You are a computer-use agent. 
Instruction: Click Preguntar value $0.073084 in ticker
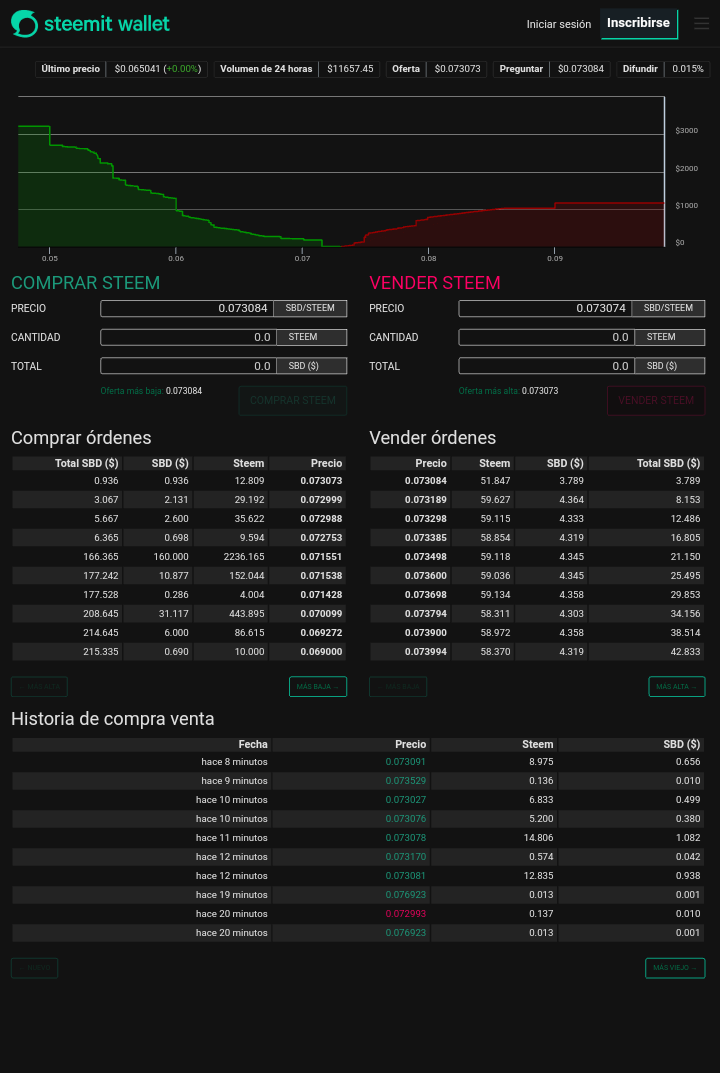click(x=580, y=69)
